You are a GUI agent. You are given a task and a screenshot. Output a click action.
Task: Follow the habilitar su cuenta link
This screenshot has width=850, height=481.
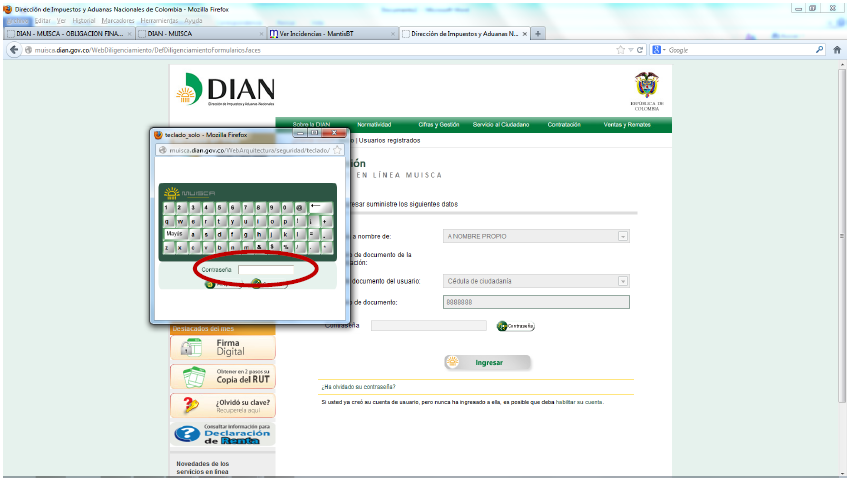[x=579, y=402]
